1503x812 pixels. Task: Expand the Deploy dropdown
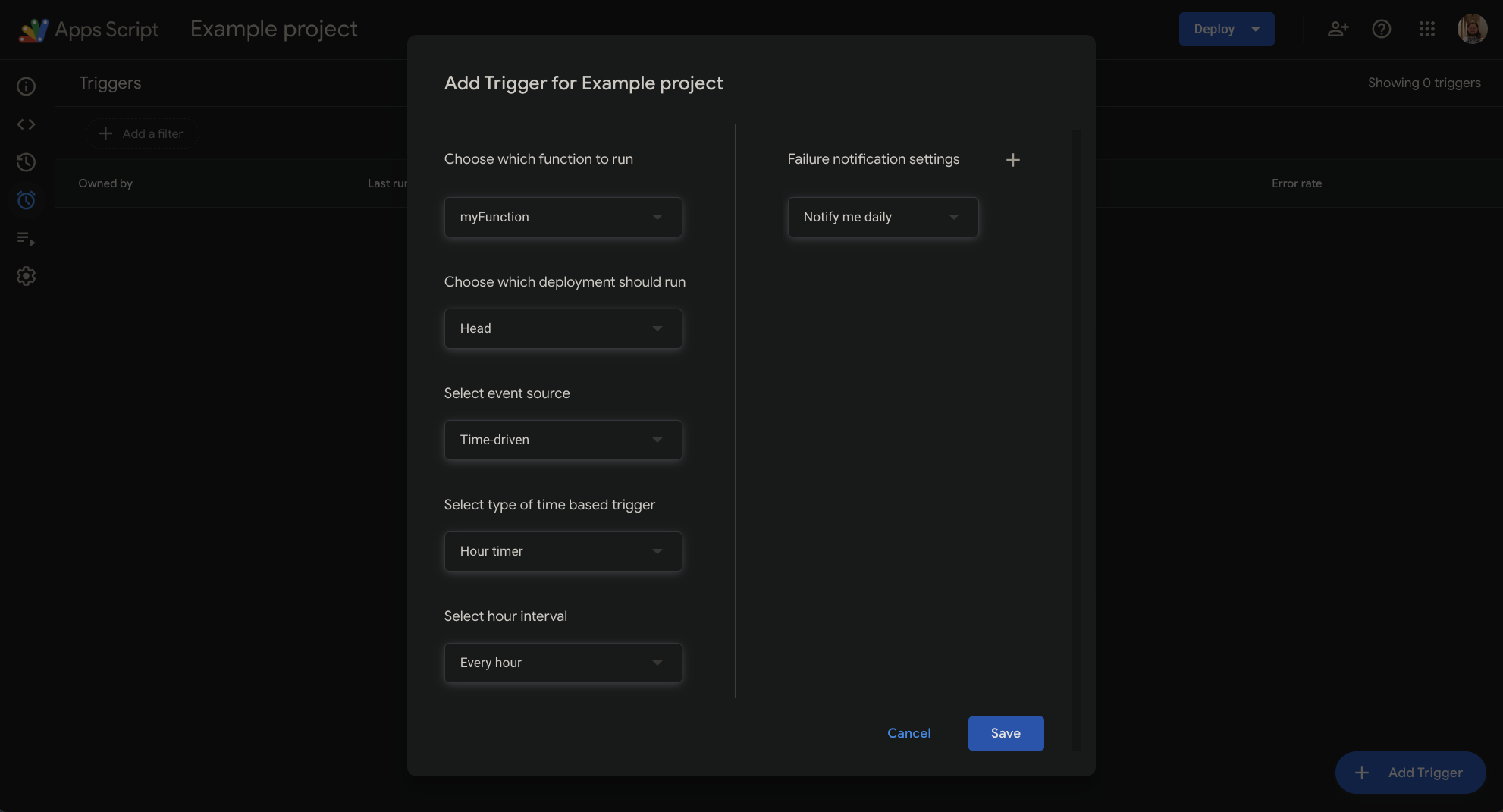(1226, 29)
